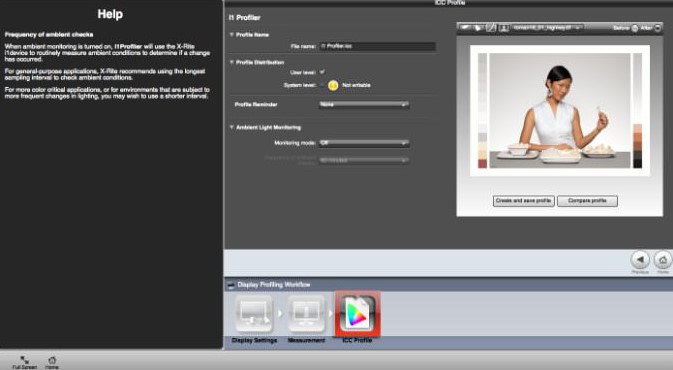Open the Measurement workflow step icon
This screenshot has height=370, width=673.
tap(306, 314)
